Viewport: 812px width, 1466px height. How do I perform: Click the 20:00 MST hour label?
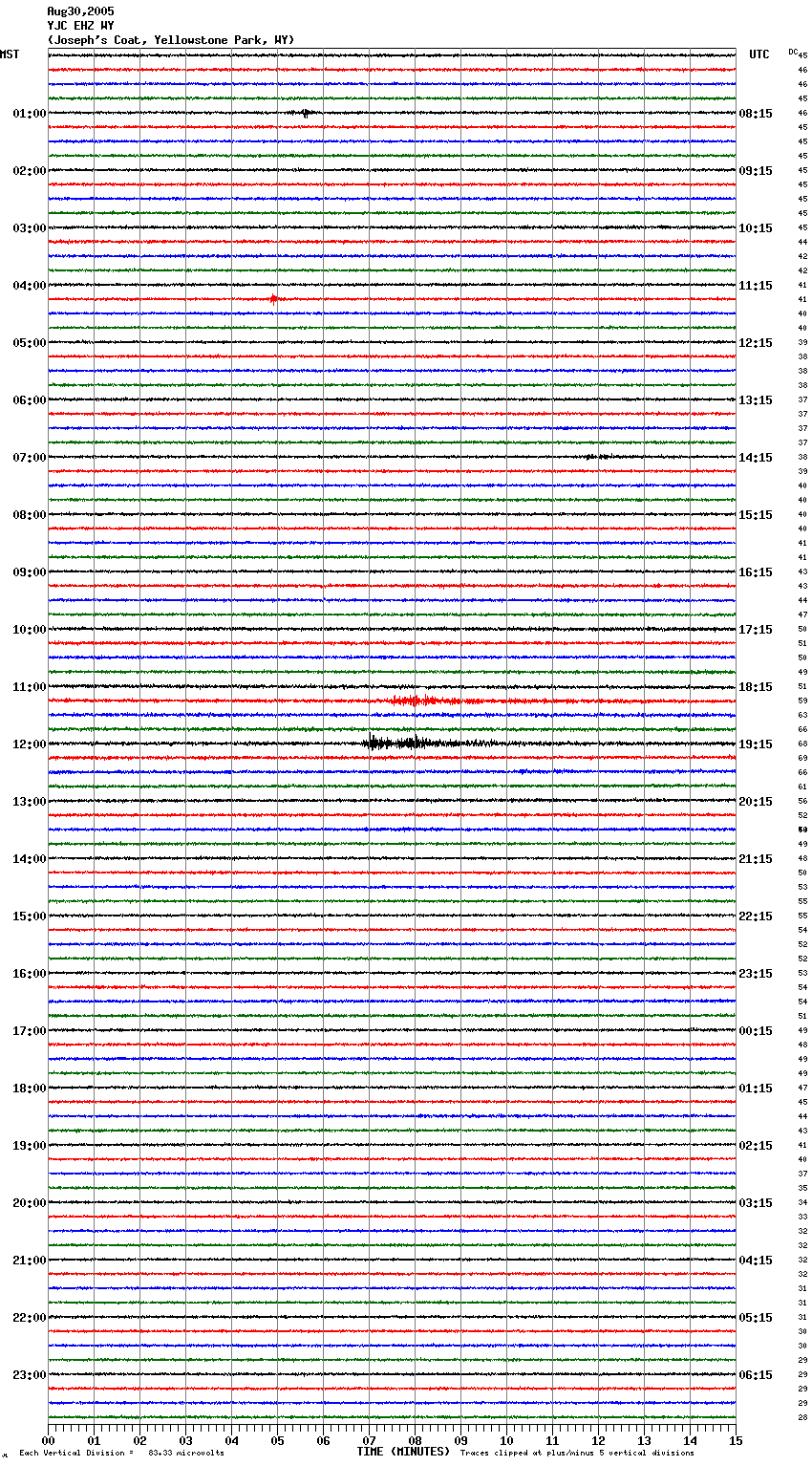pyautogui.click(x=30, y=1203)
